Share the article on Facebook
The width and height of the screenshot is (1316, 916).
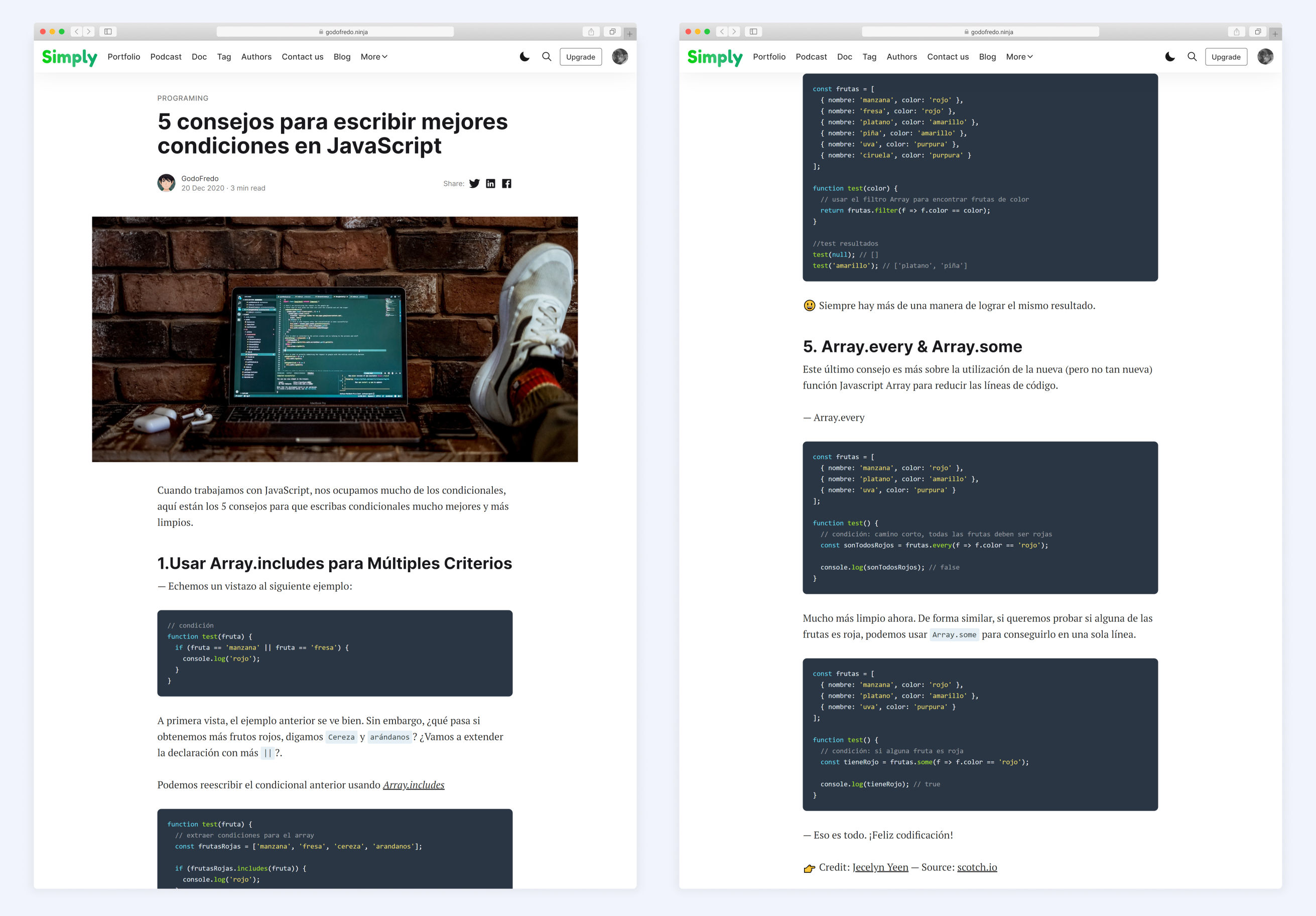click(x=507, y=183)
